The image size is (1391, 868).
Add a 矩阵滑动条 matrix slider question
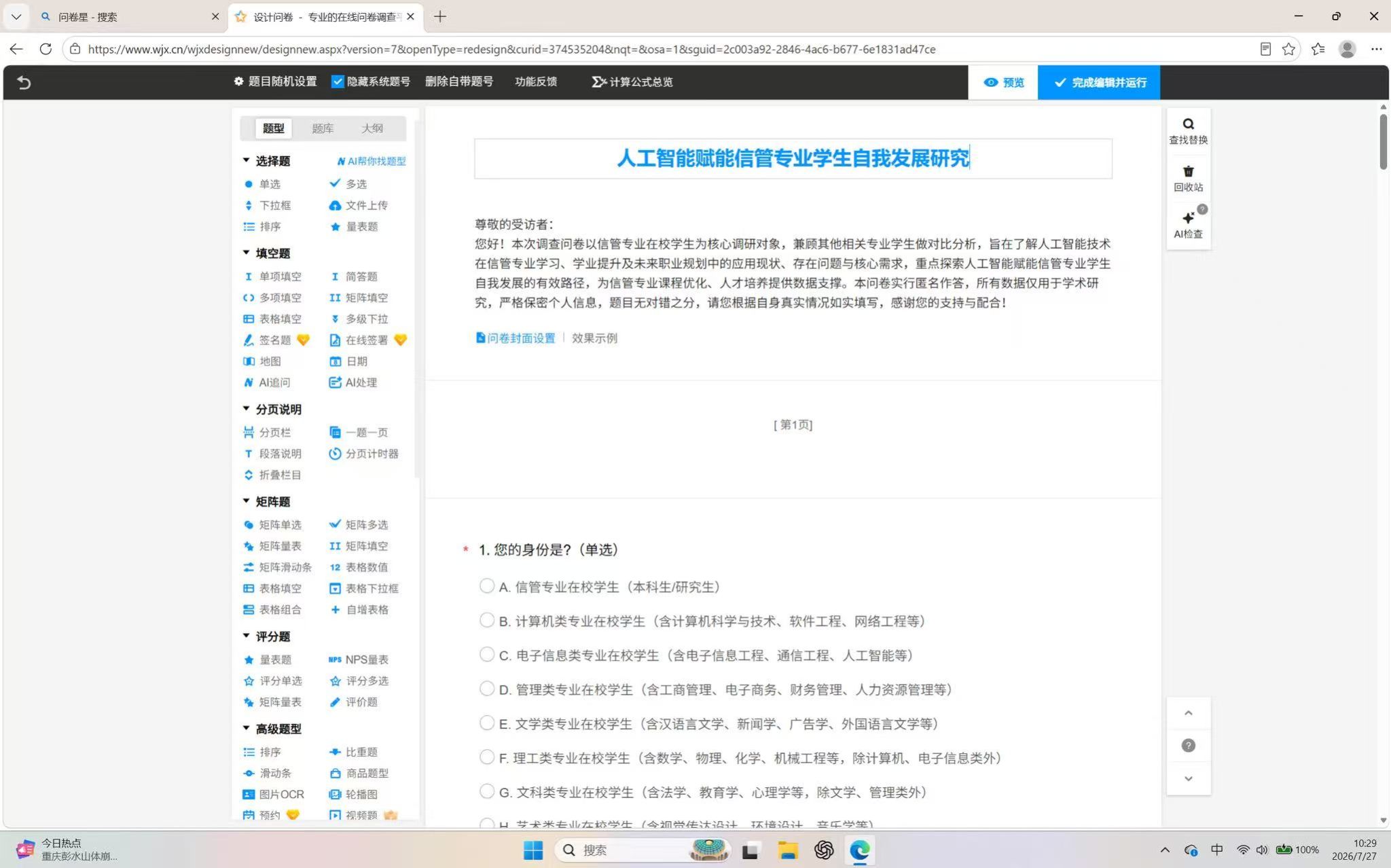point(277,567)
